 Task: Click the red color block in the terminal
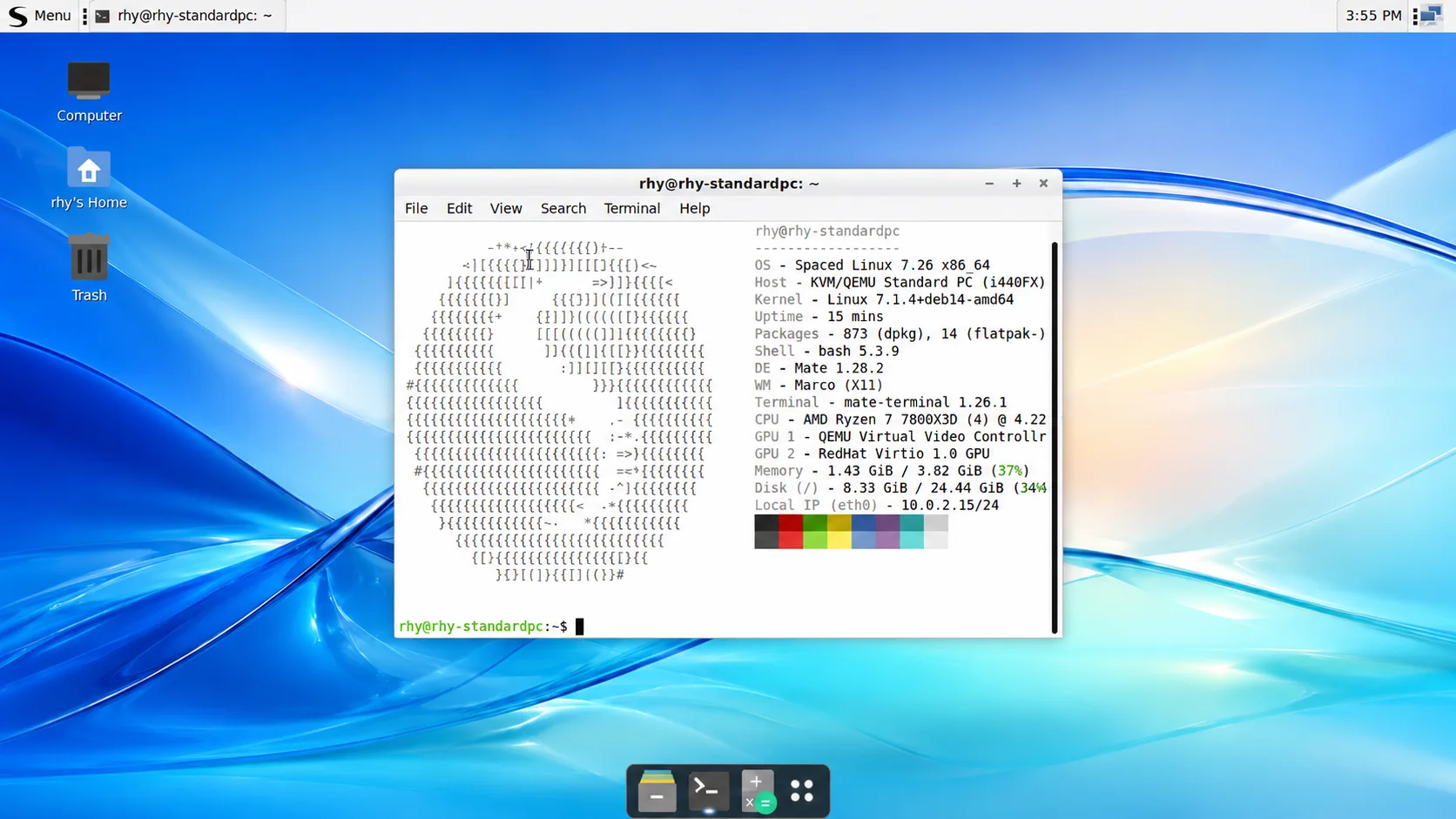tap(791, 531)
